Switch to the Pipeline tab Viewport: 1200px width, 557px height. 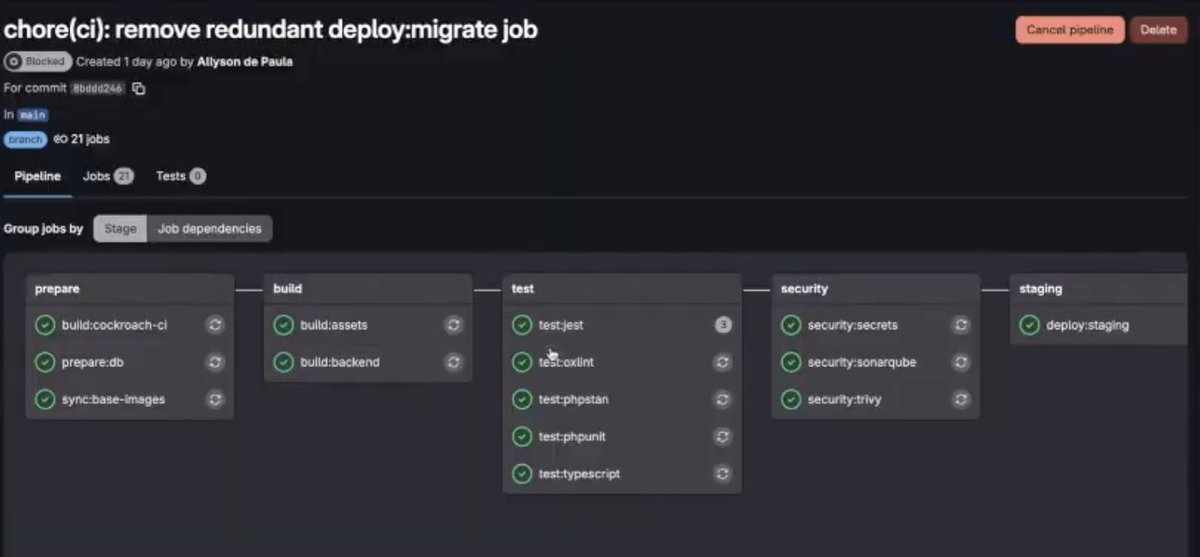[x=37, y=177]
